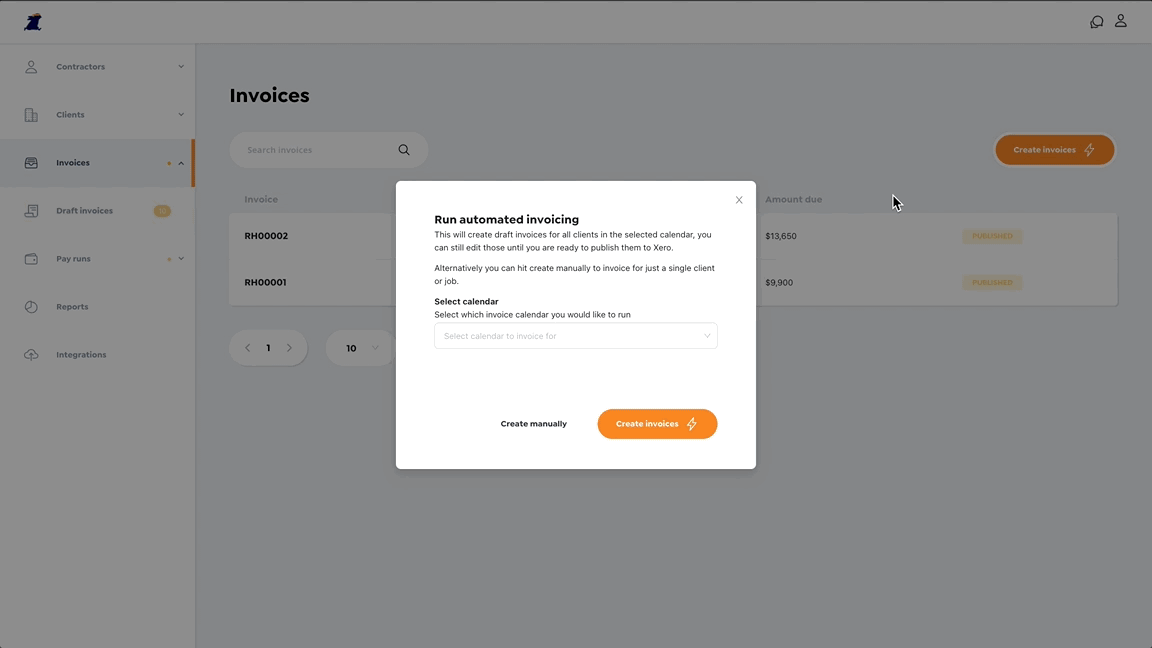This screenshot has width=1152, height=648.
Task: Open the user profile icon
Action: (1121, 21)
